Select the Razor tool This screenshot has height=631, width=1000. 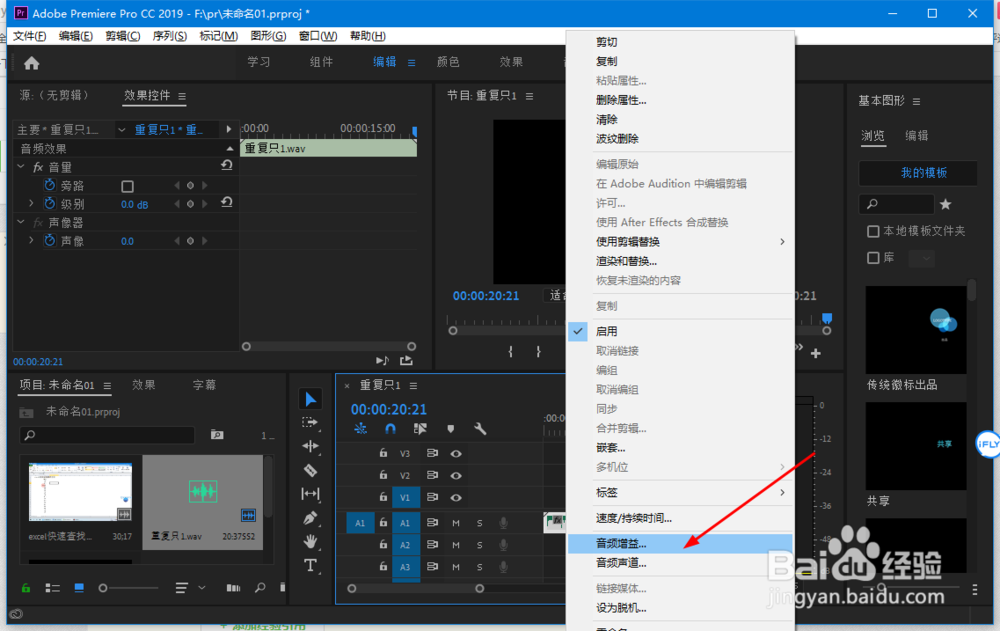tap(310, 470)
